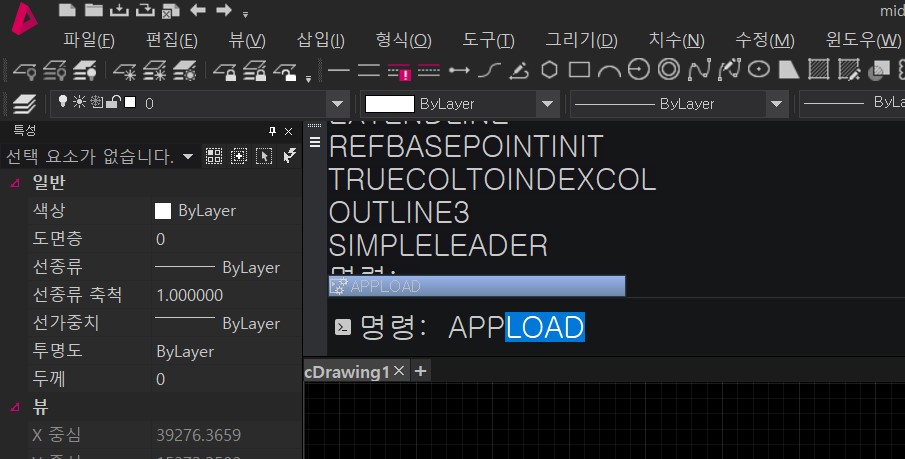Viewport: 905px width, 459px height.
Task: Select the Line tool
Action: click(339, 71)
